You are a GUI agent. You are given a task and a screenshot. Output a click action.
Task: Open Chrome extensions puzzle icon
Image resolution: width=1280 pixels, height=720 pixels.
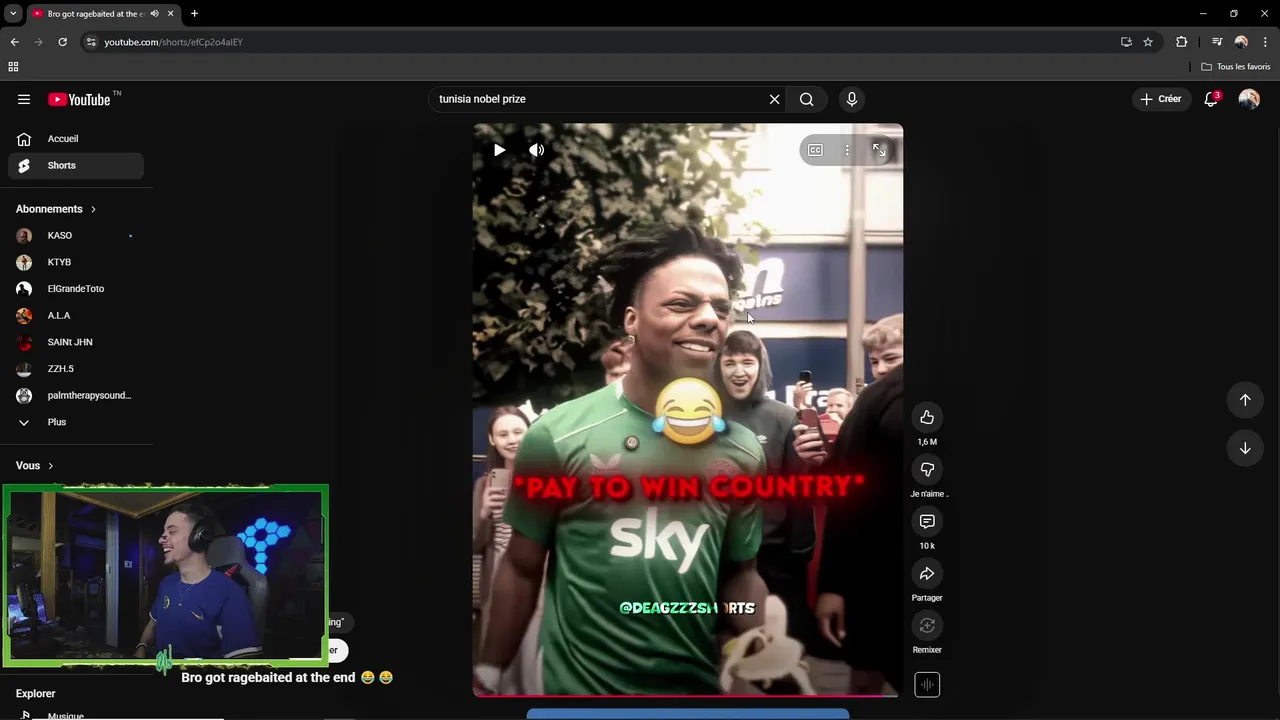pos(1182,42)
